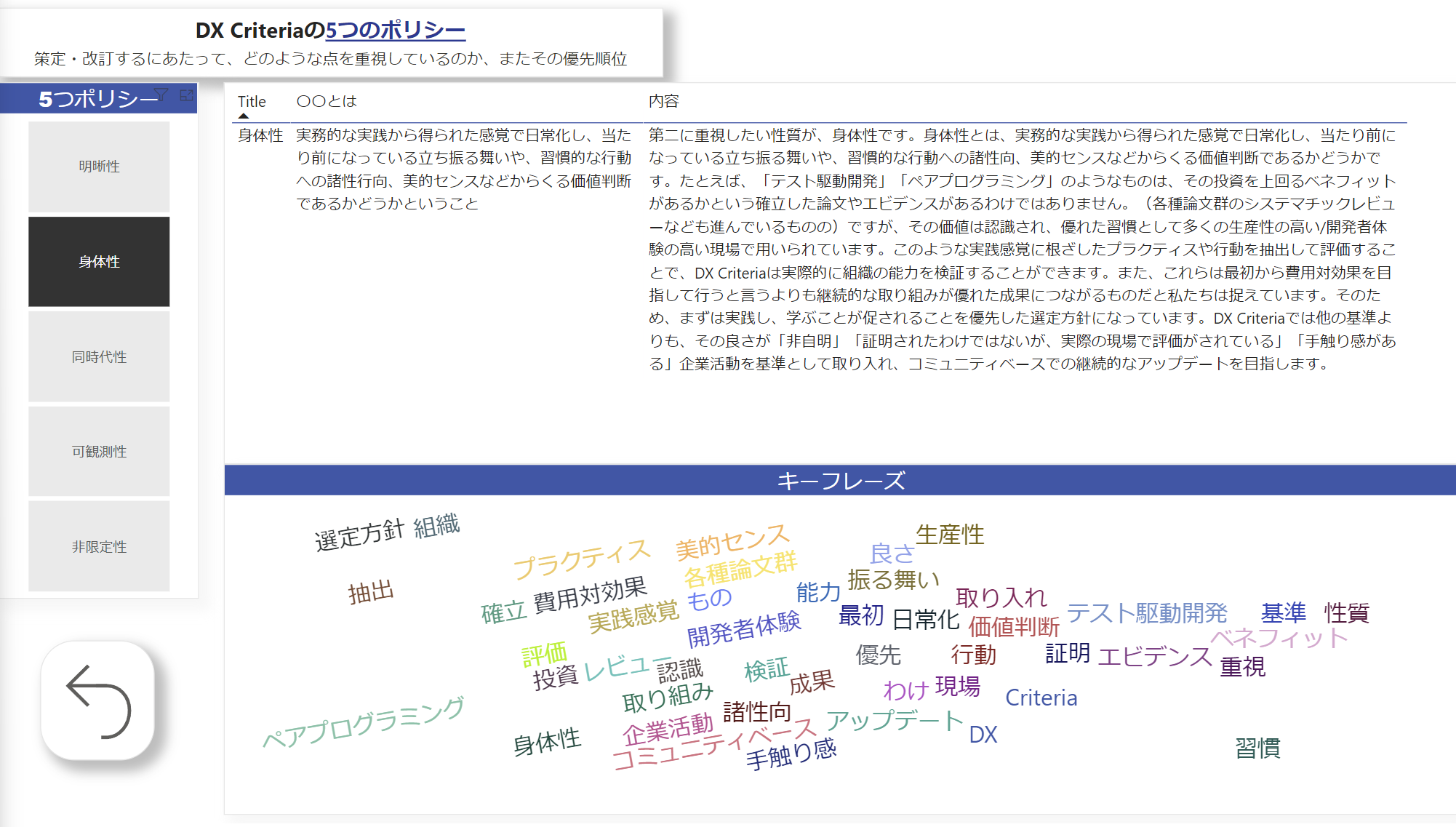Click 生産性 in the word cloud

950,535
